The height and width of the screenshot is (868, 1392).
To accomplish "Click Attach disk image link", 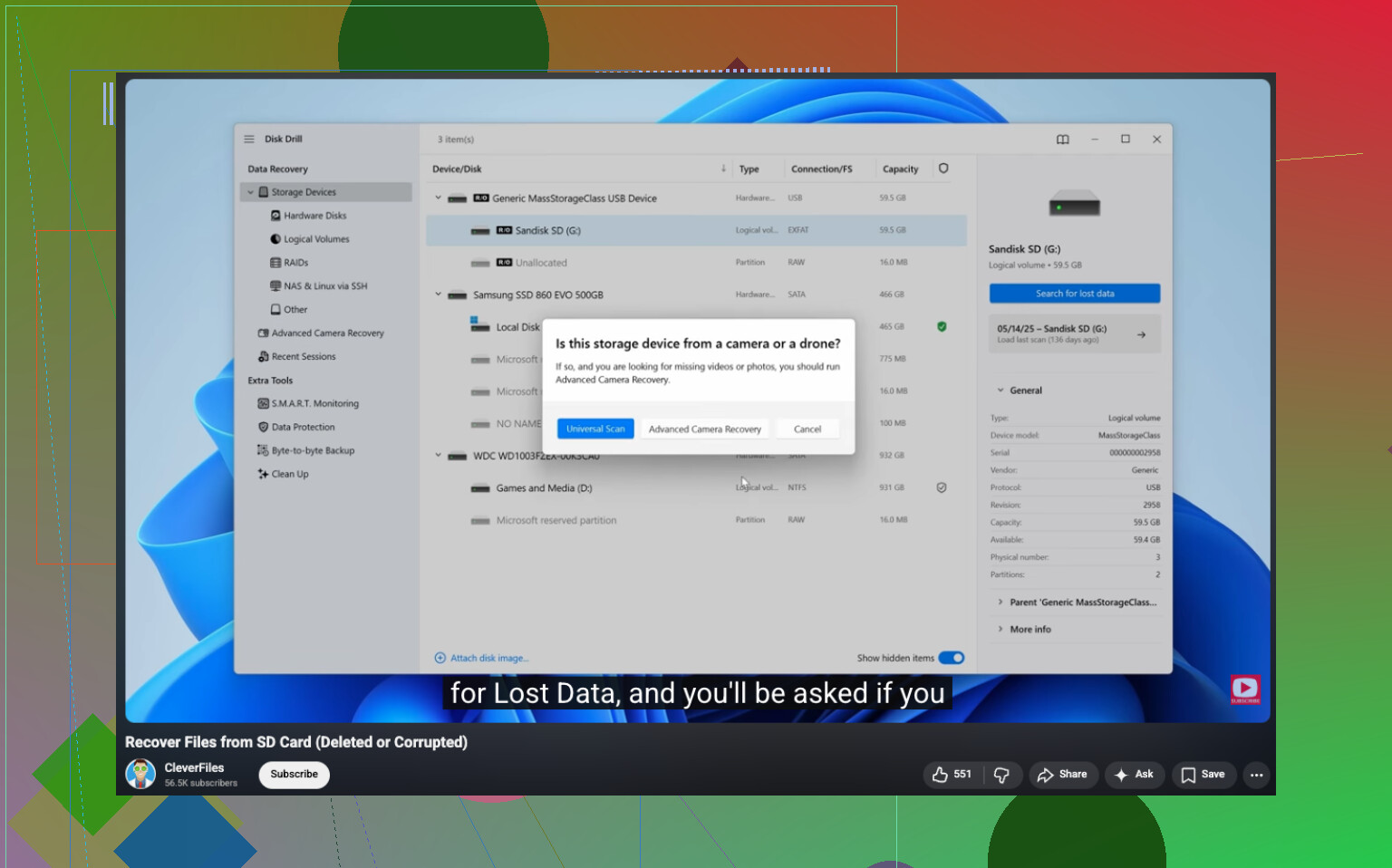I will [481, 659].
